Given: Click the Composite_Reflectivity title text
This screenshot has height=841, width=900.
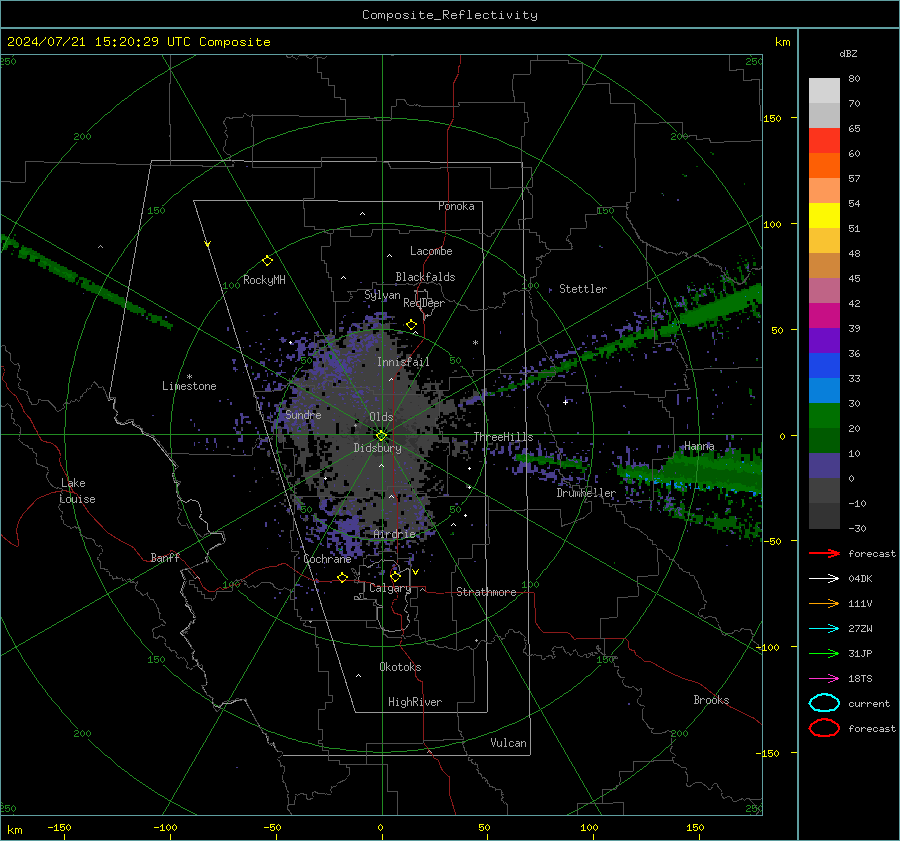Looking at the screenshot, I should 450,15.
